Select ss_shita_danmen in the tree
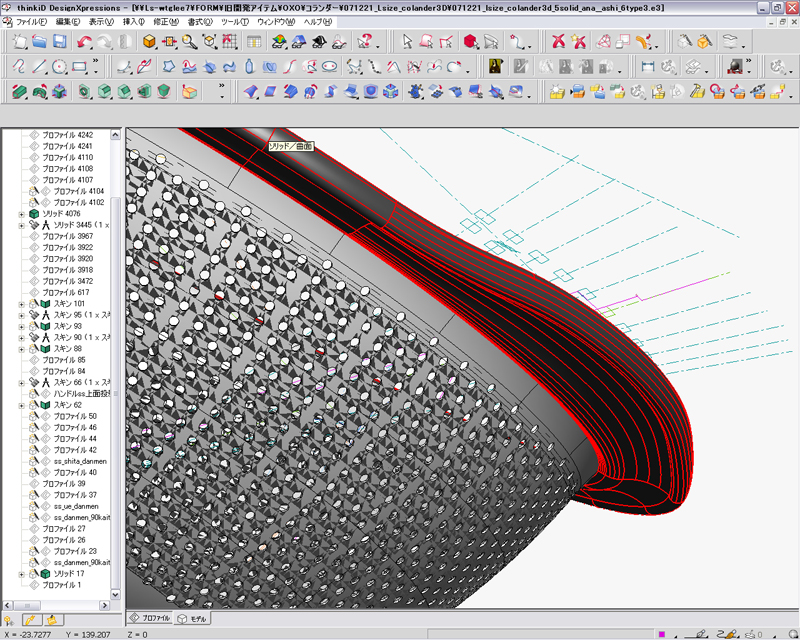Image resolution: width=800 pixels, height=640 pixels. (x=80, y=461)
